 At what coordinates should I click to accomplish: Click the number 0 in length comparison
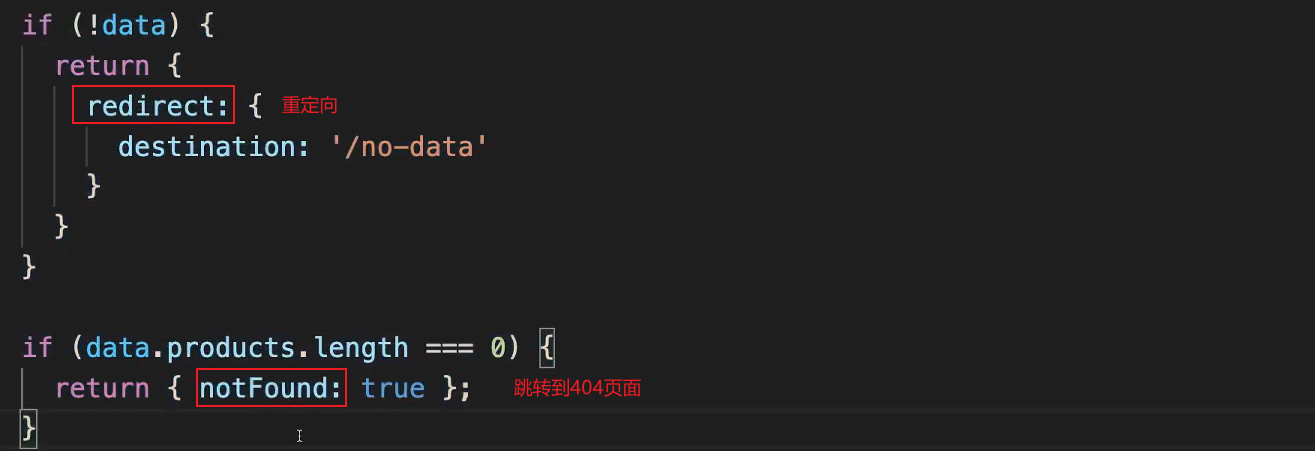(498, 348)
